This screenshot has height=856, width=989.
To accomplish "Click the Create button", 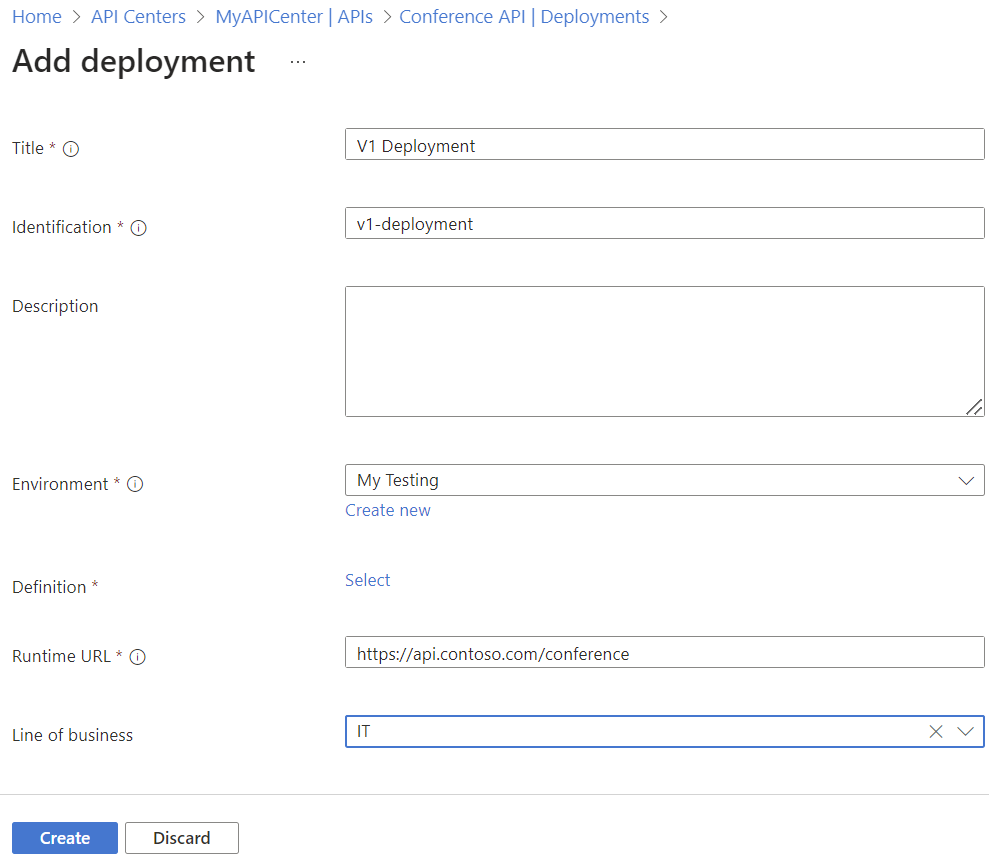I will (x=64, y=838).
